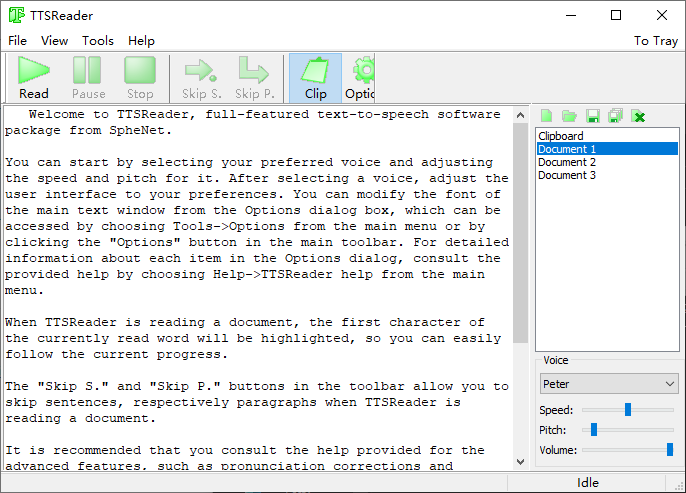
Task: Delete the document with the green X icon
Action: (x=638, y=117)
